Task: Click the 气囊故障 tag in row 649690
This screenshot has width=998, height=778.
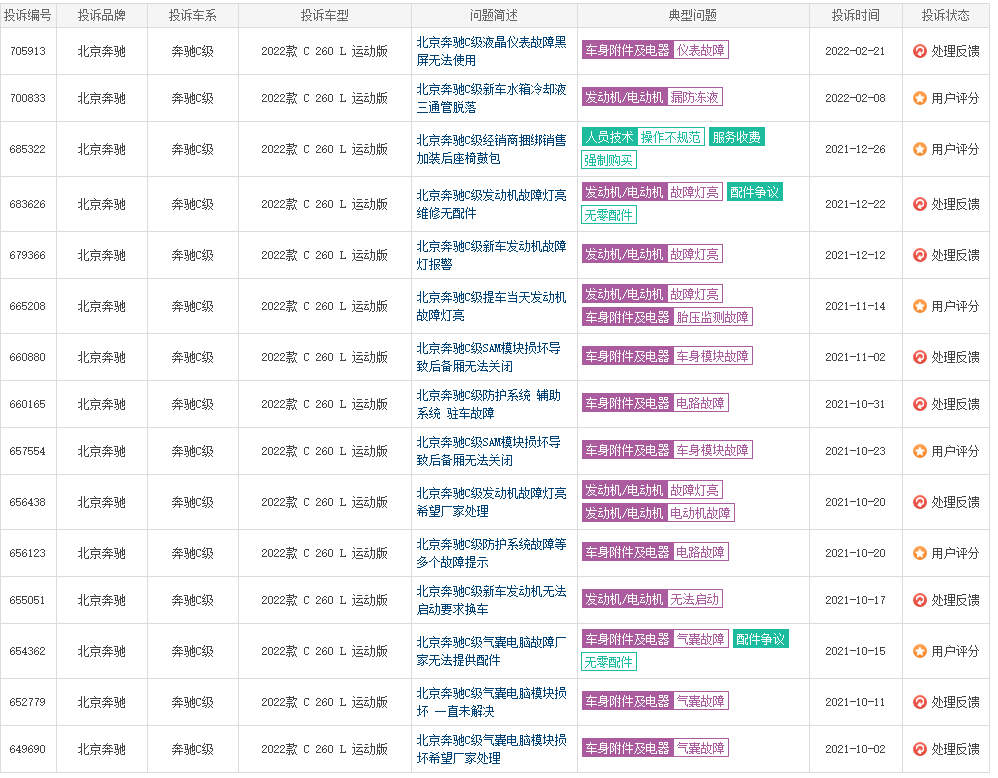Action: (x=700, y=748)
